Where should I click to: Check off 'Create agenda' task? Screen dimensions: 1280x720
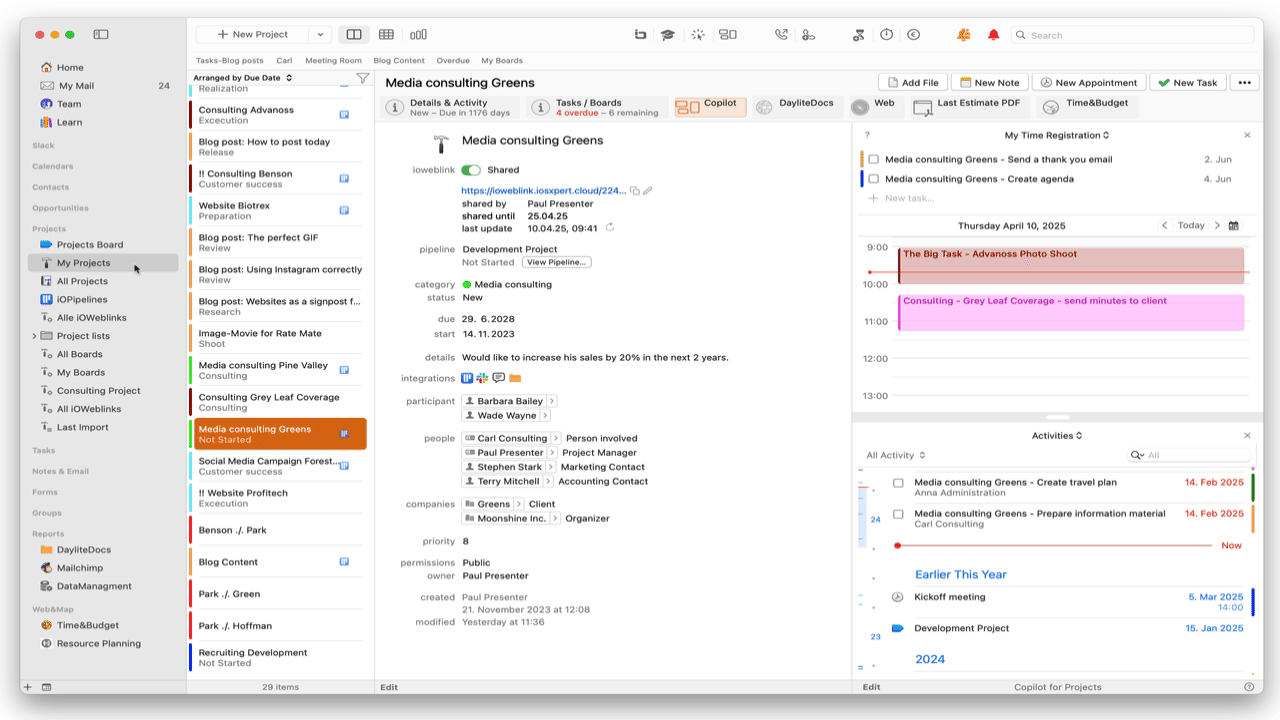pyautogui.click(x=874, y=179)
